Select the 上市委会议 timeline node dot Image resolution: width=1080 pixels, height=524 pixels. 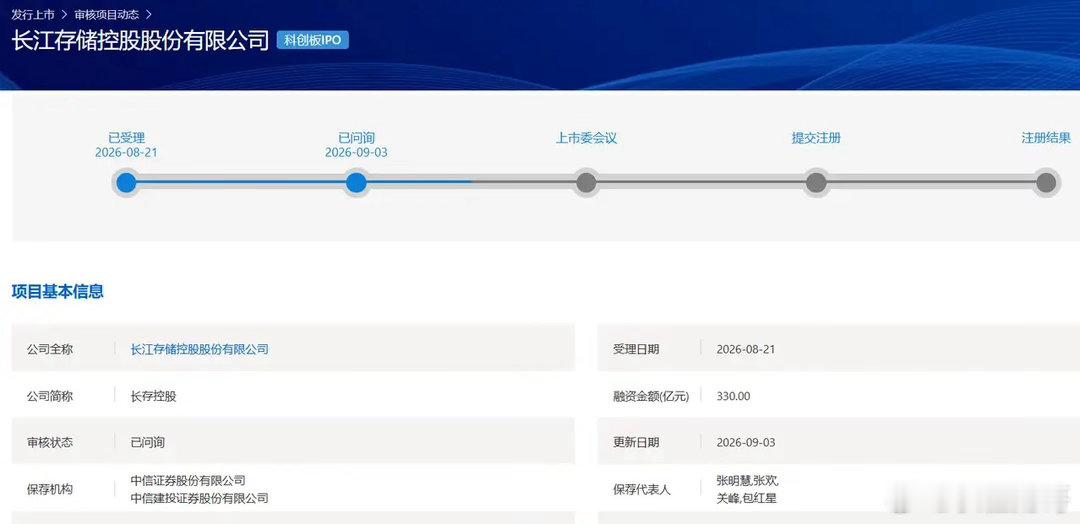tap(586, 182)
